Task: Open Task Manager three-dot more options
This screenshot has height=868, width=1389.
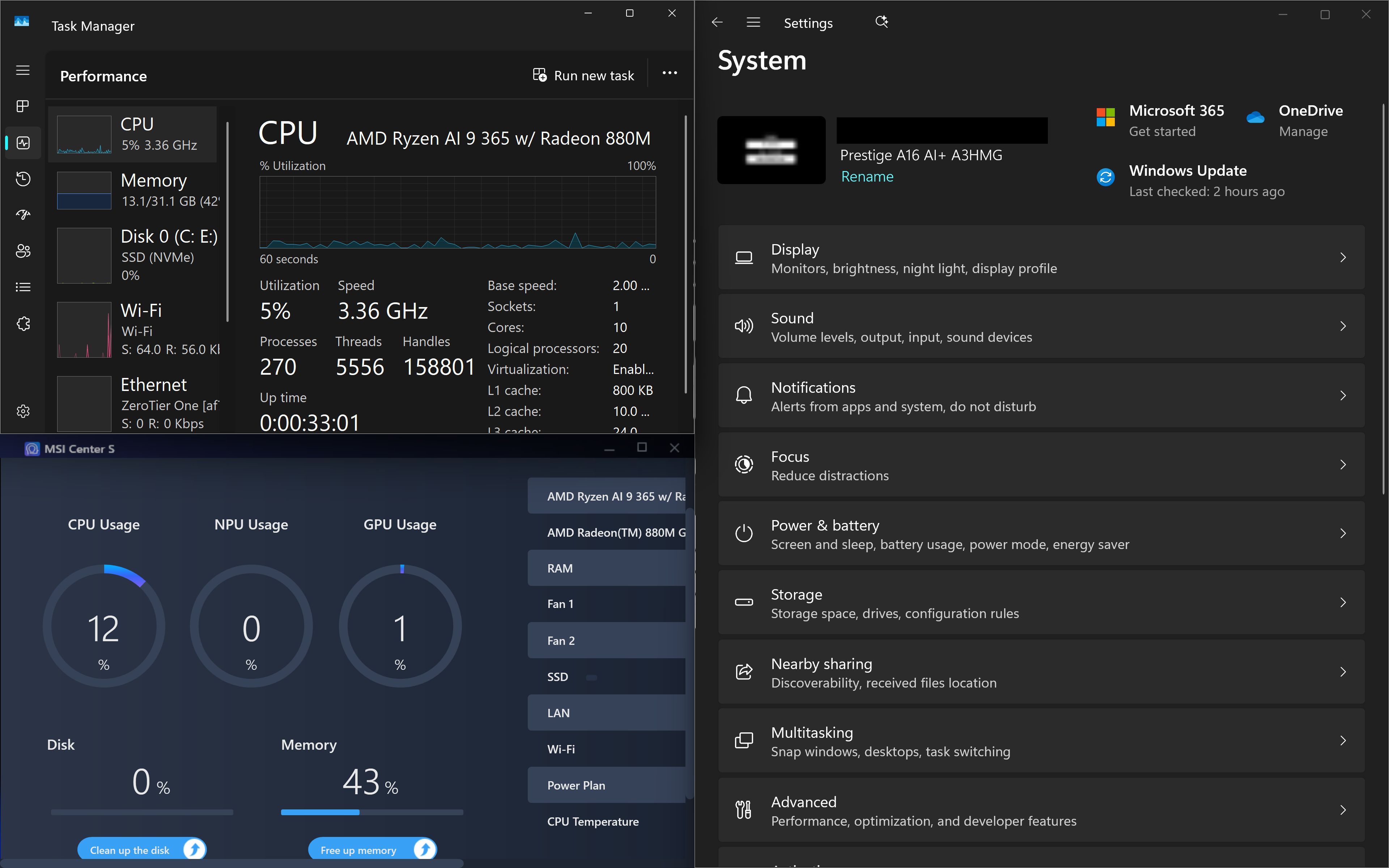Action: point(669,73)
